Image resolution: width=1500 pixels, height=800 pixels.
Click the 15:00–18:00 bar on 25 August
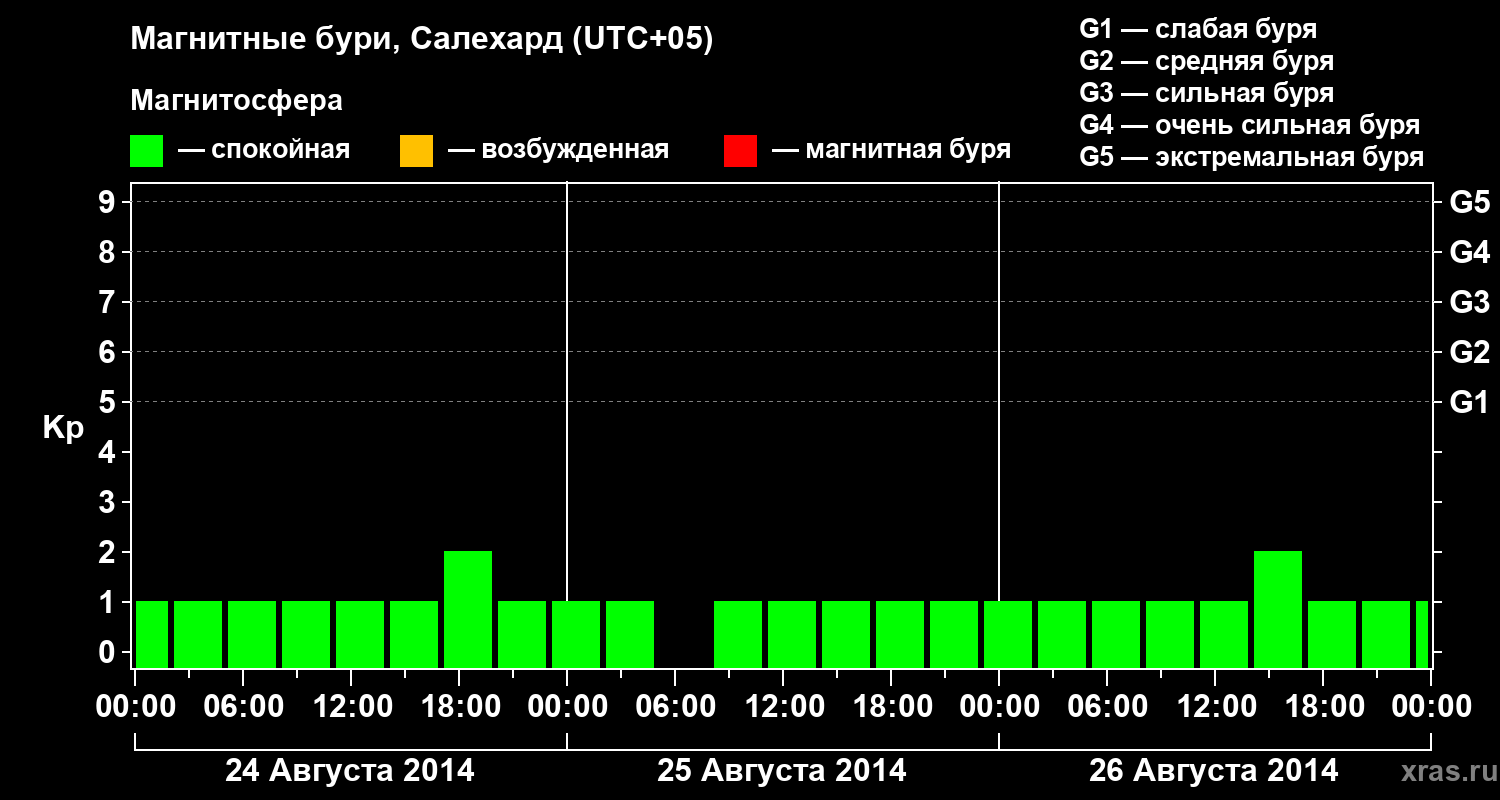click(846, 634)
